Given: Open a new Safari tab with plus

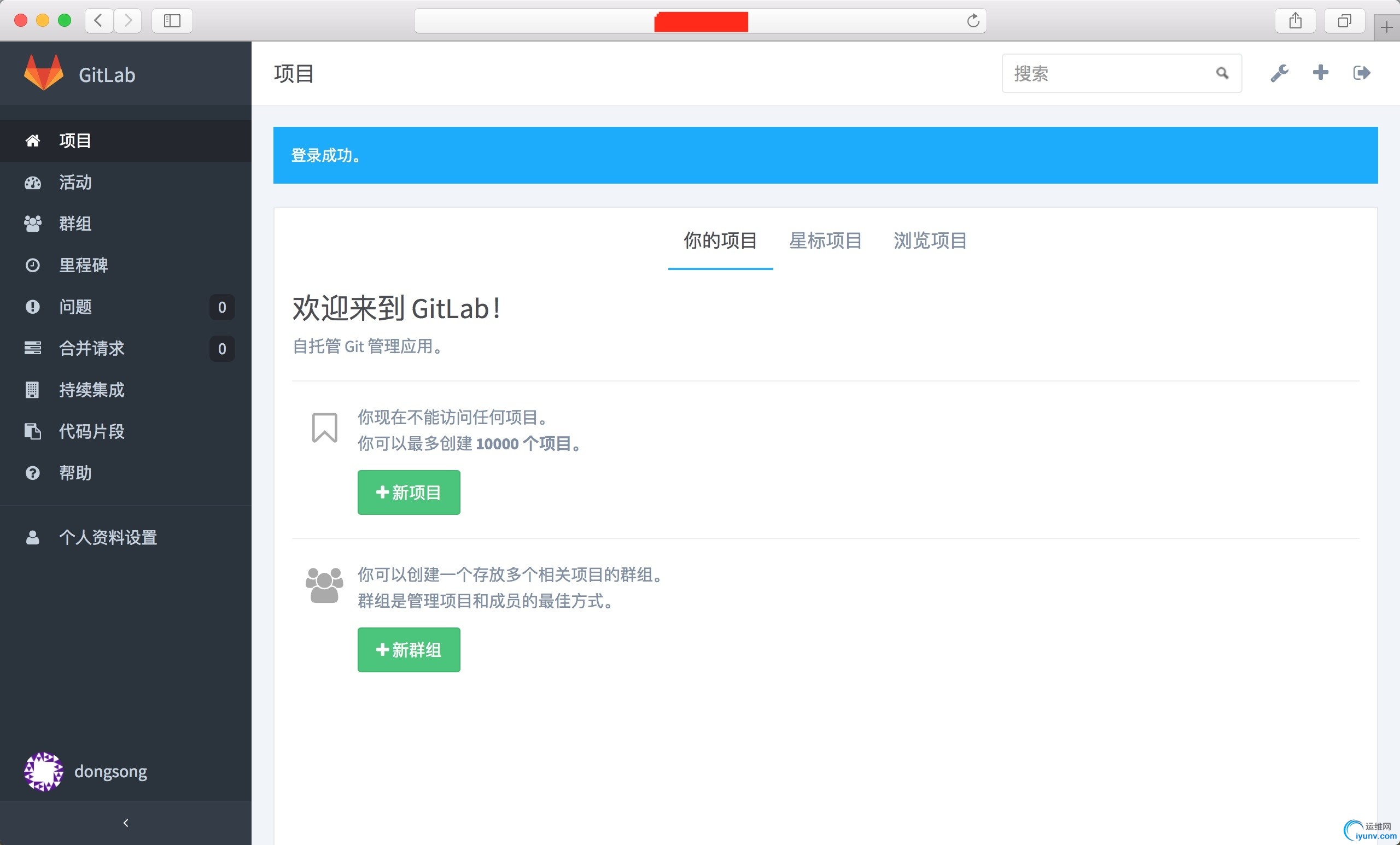Looking at the screenshot, I should (x=1386, y=27).
